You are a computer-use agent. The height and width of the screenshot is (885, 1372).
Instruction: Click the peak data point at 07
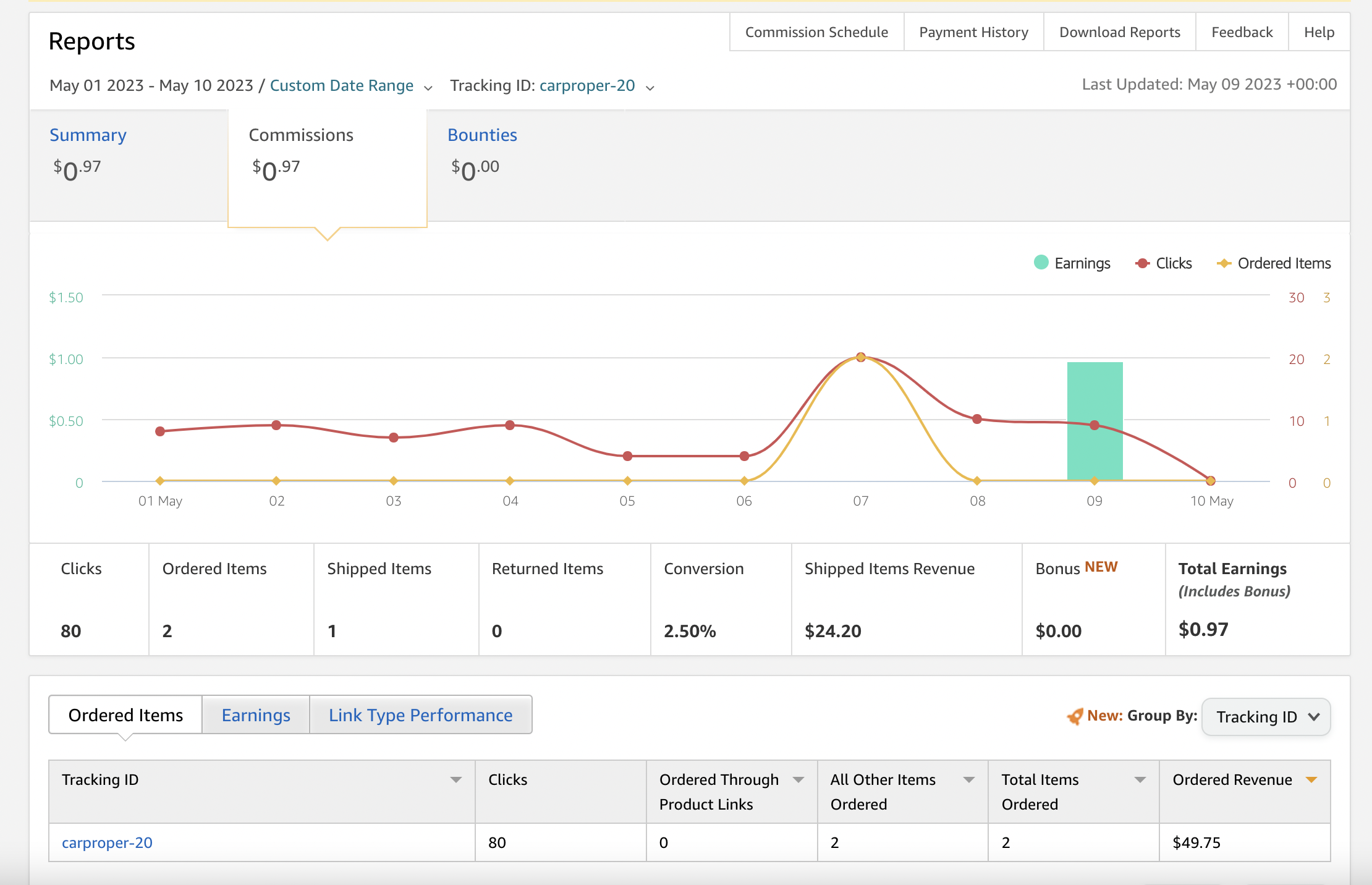pos(861,357)
